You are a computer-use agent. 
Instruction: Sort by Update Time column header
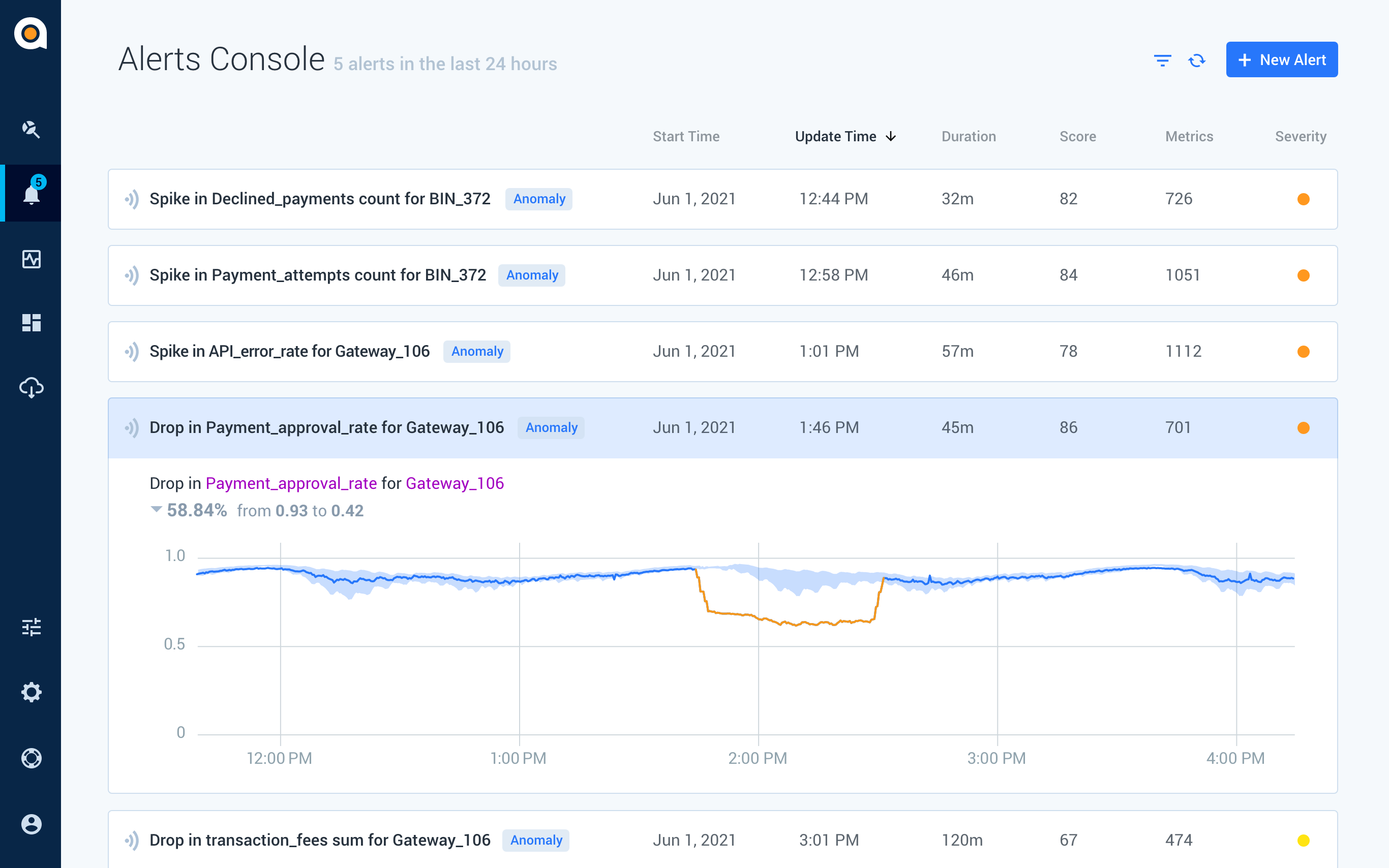[844, 137]
